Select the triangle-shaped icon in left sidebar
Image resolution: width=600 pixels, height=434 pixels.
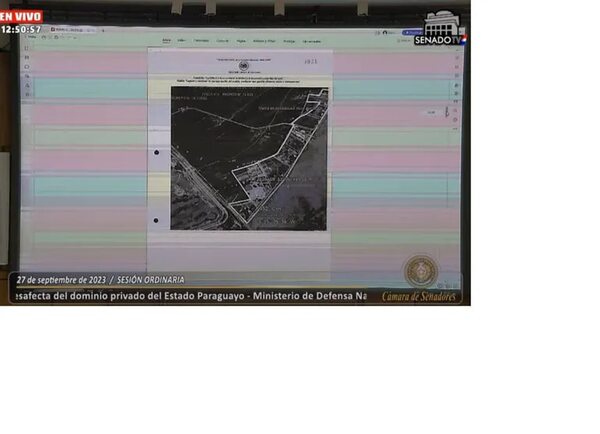(27, 85)
